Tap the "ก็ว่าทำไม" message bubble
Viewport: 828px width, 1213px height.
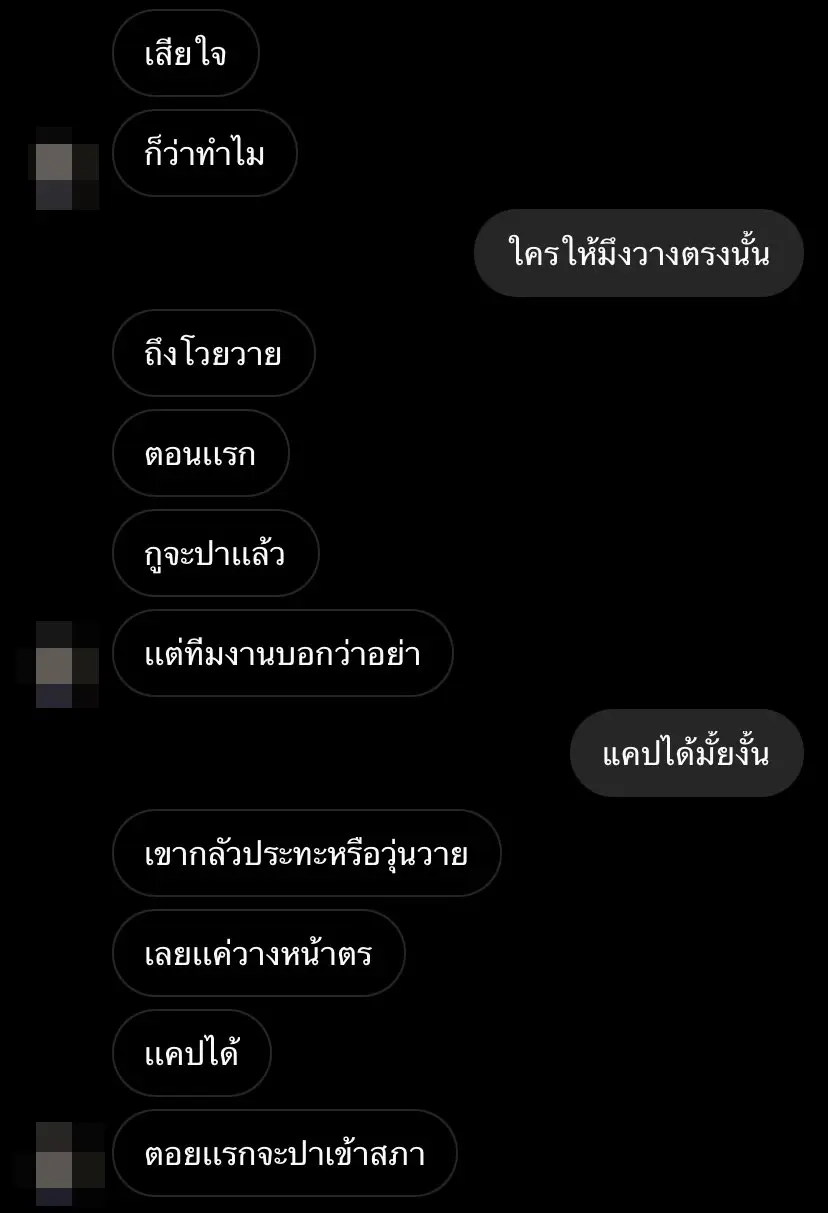point(205,153)
